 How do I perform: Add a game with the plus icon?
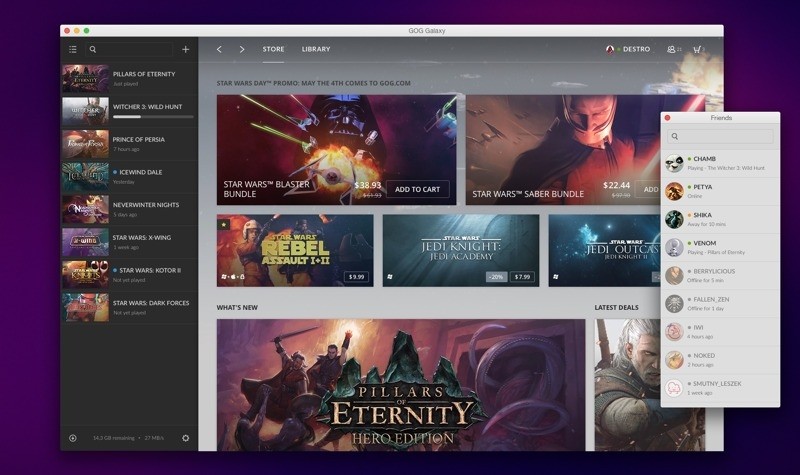186,49
